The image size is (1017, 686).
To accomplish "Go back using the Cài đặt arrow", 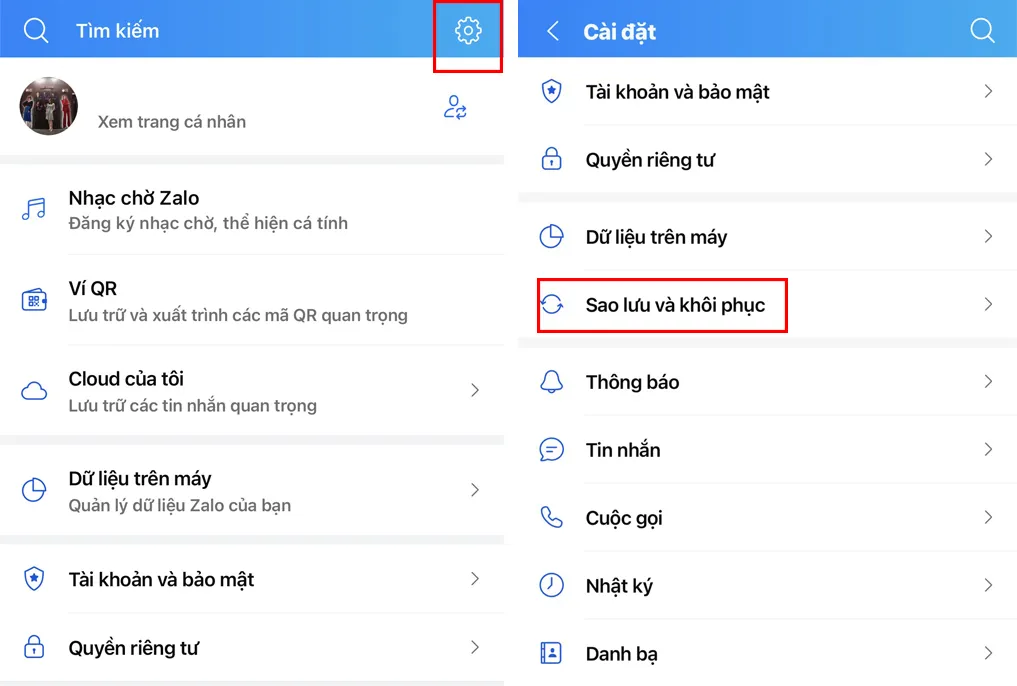I will 553,30.
